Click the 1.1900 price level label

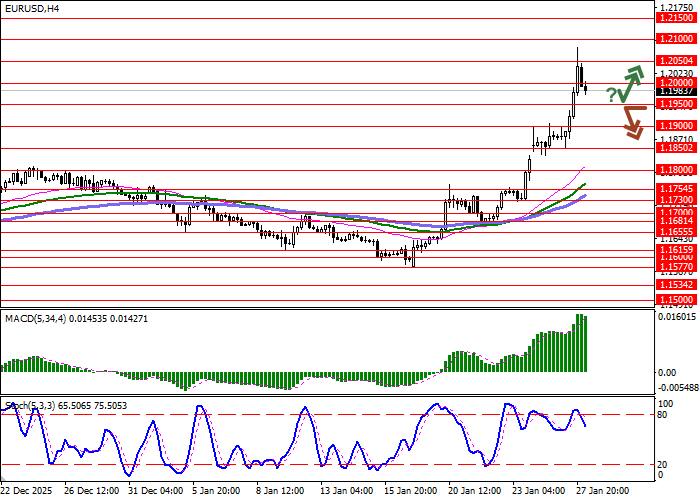(x=677, y=126)
